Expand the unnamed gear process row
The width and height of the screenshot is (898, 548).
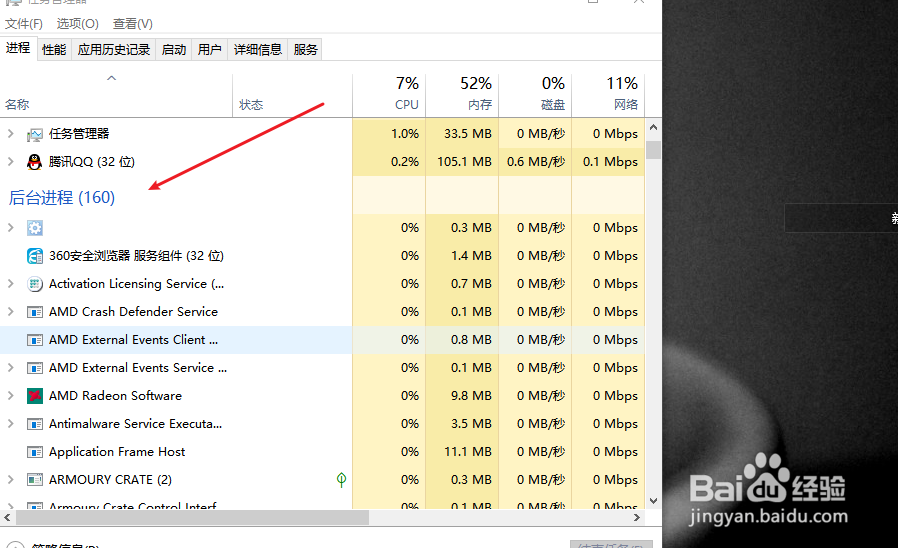pos(10,228)
